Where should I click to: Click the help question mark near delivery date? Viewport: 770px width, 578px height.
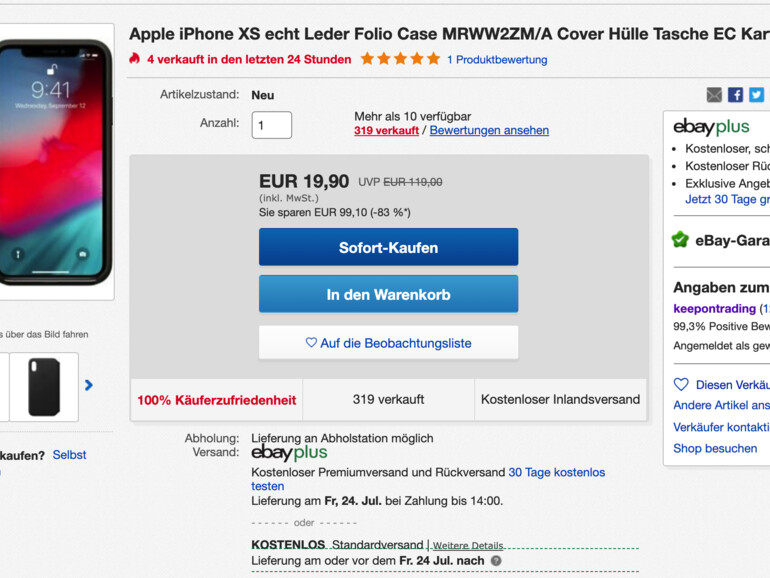(496, 561)
